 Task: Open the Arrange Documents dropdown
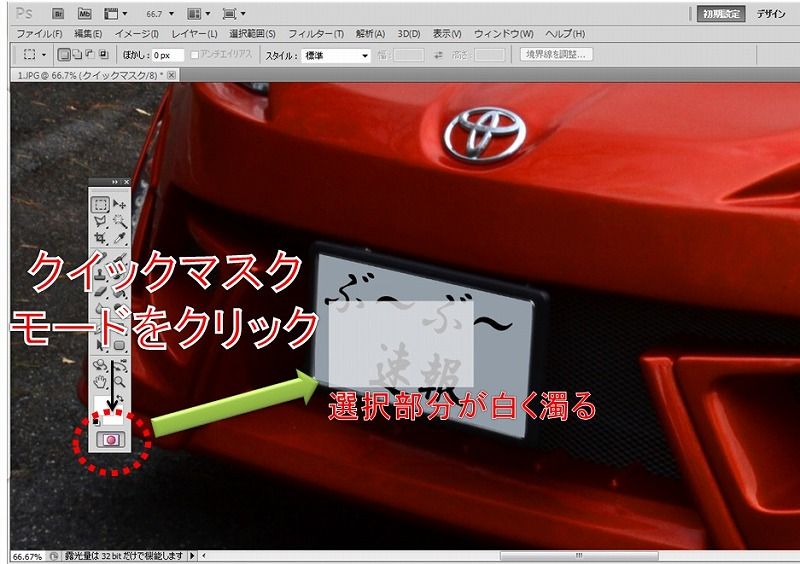[x=199, y=14]
